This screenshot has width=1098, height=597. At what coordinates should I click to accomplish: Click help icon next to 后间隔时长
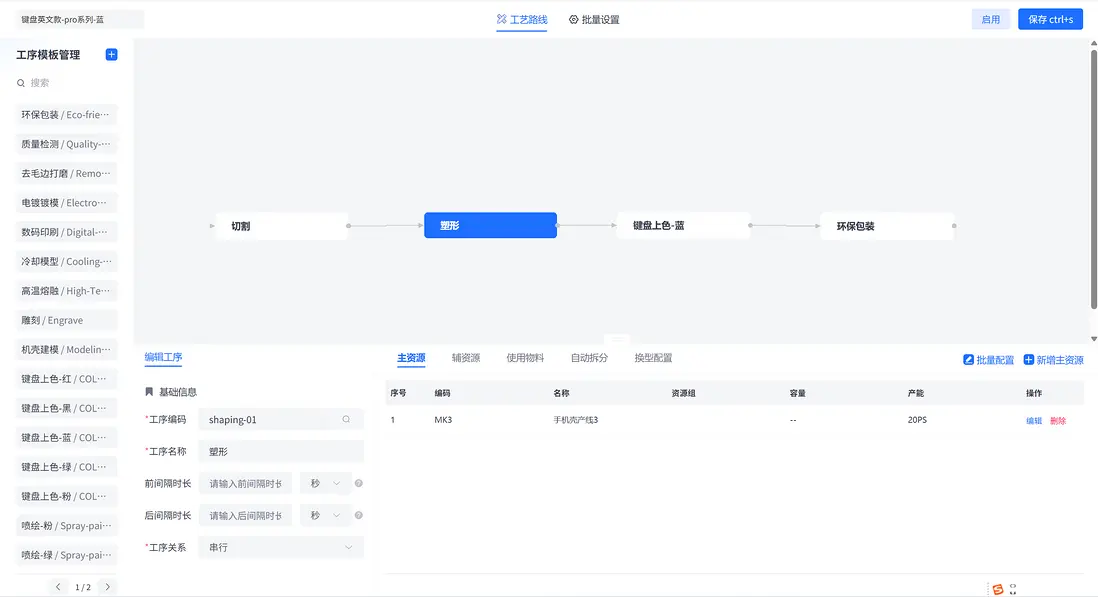[359, 515]
